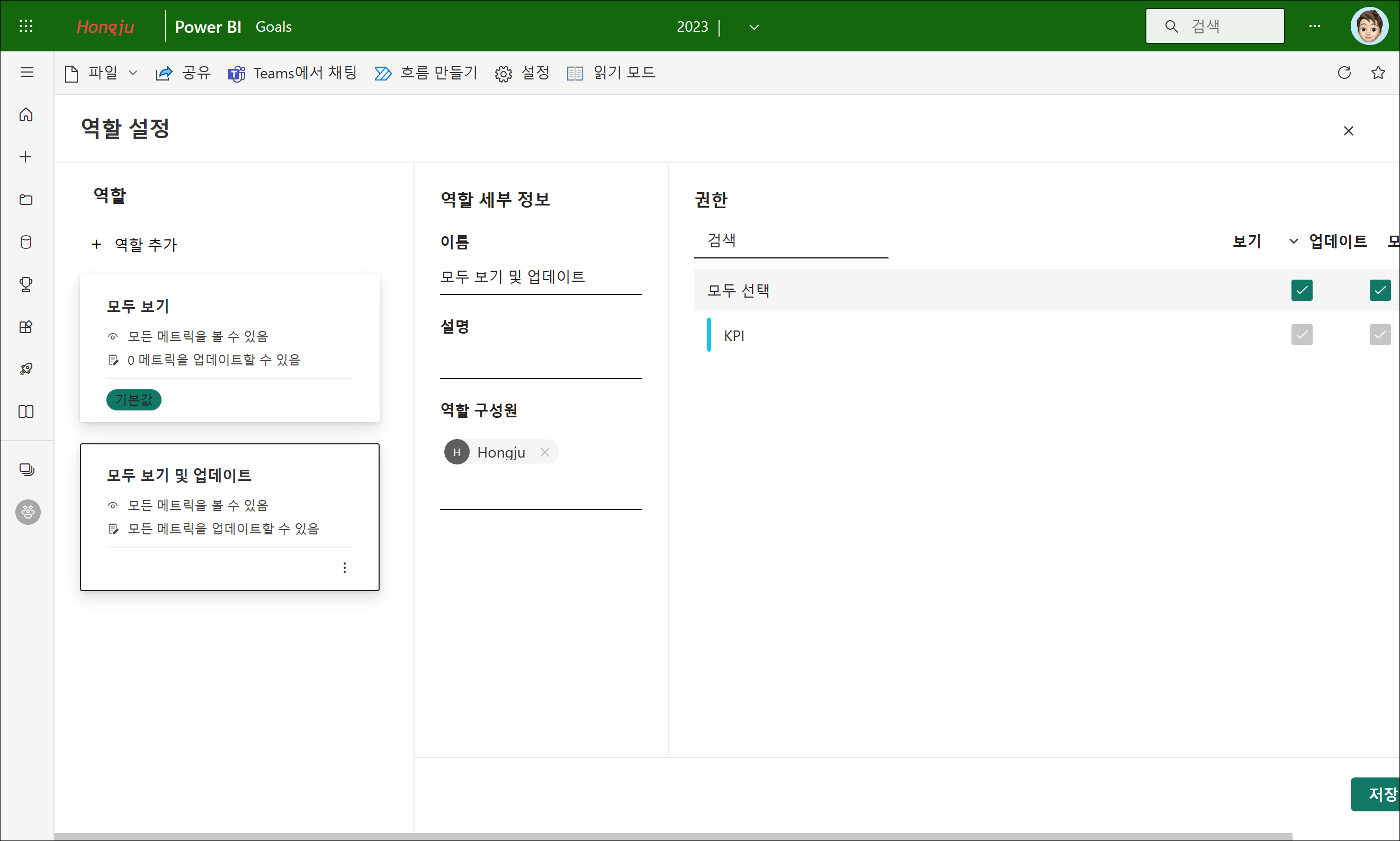
Task: Click the 권한 검색 input field
Action: point(791,241)
